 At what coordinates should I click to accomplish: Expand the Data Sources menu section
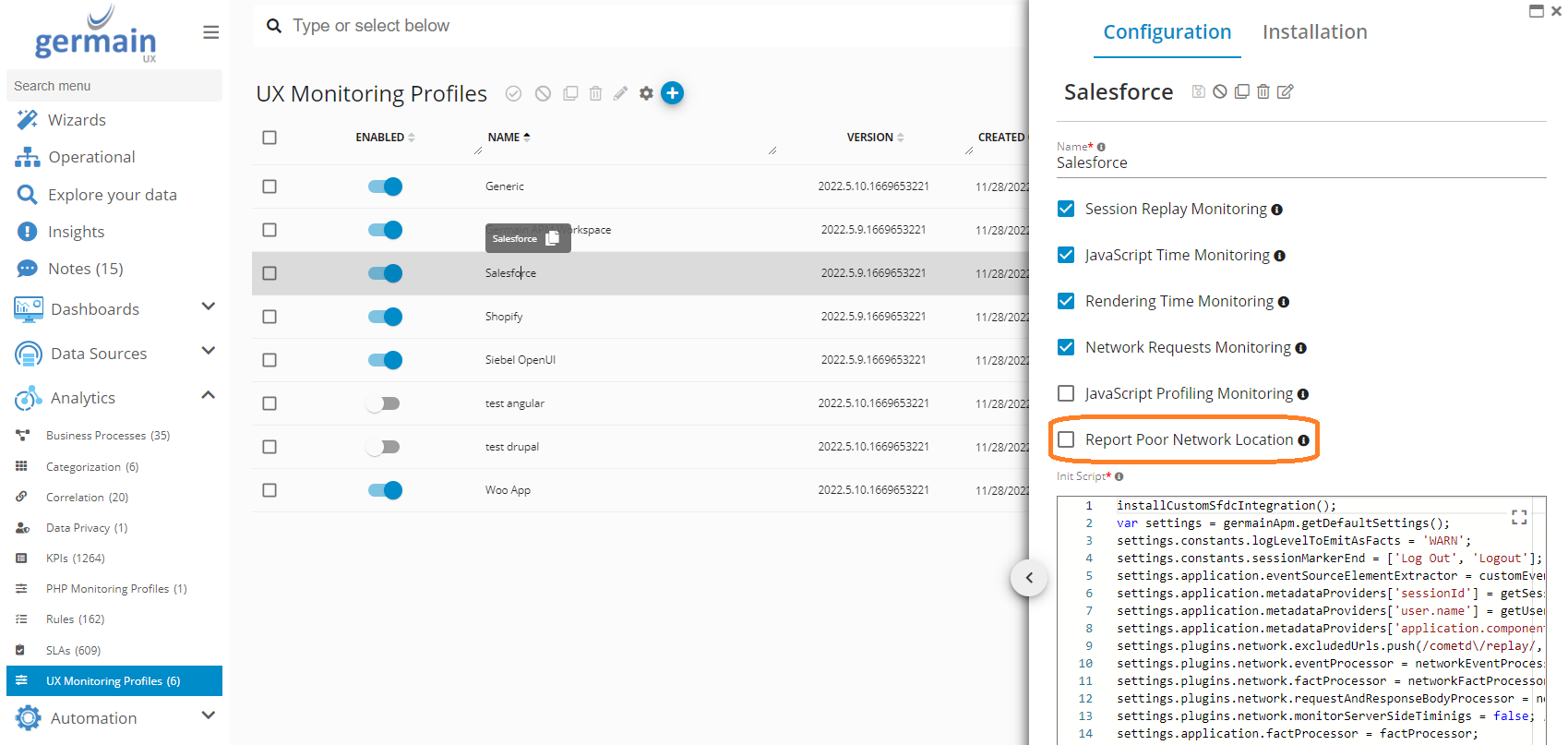208,352
